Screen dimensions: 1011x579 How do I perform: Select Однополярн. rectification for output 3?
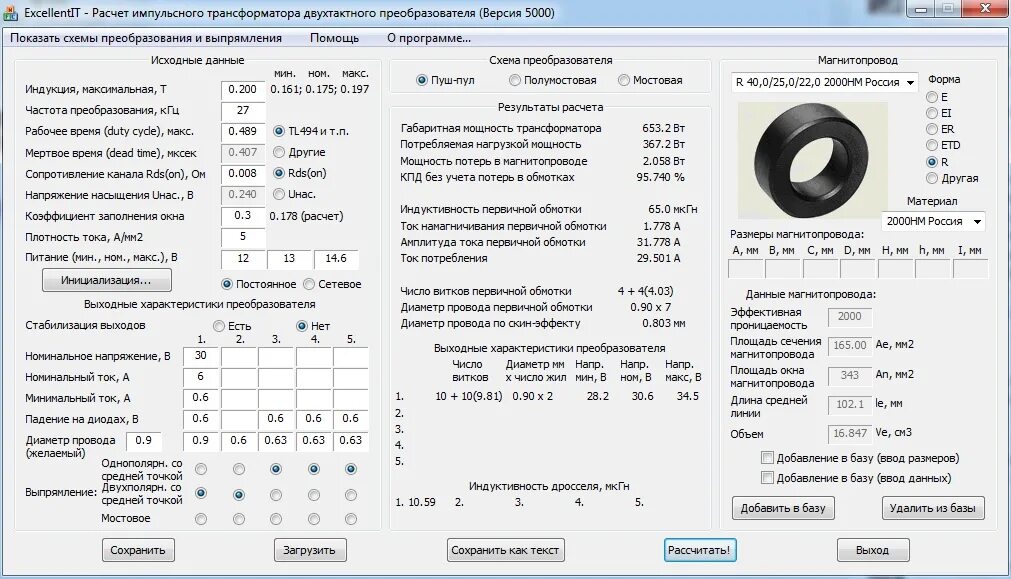(x=276, y=469)
